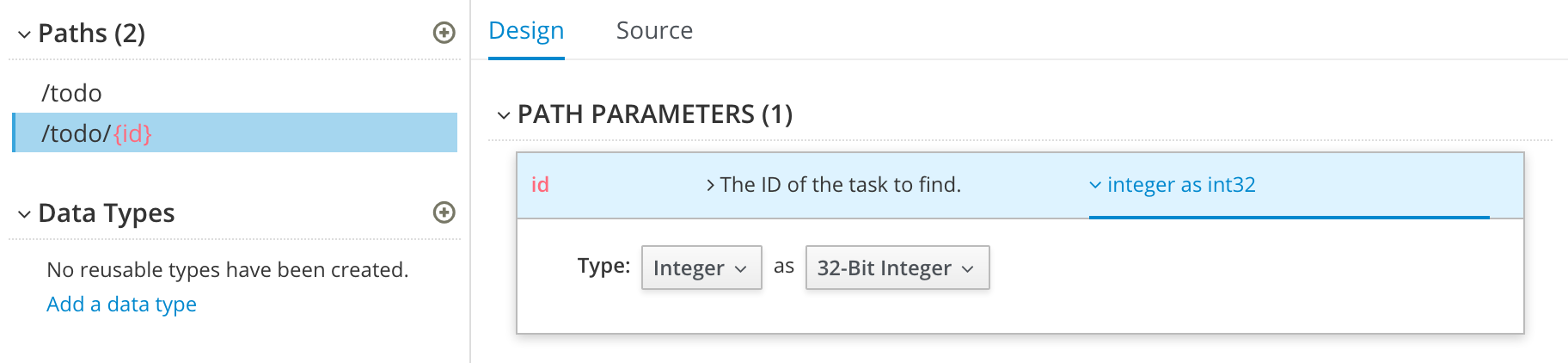Screen dimensions: 1568x363
Task: Open the Integer type dropdown
Action: [x=701, y=268]
